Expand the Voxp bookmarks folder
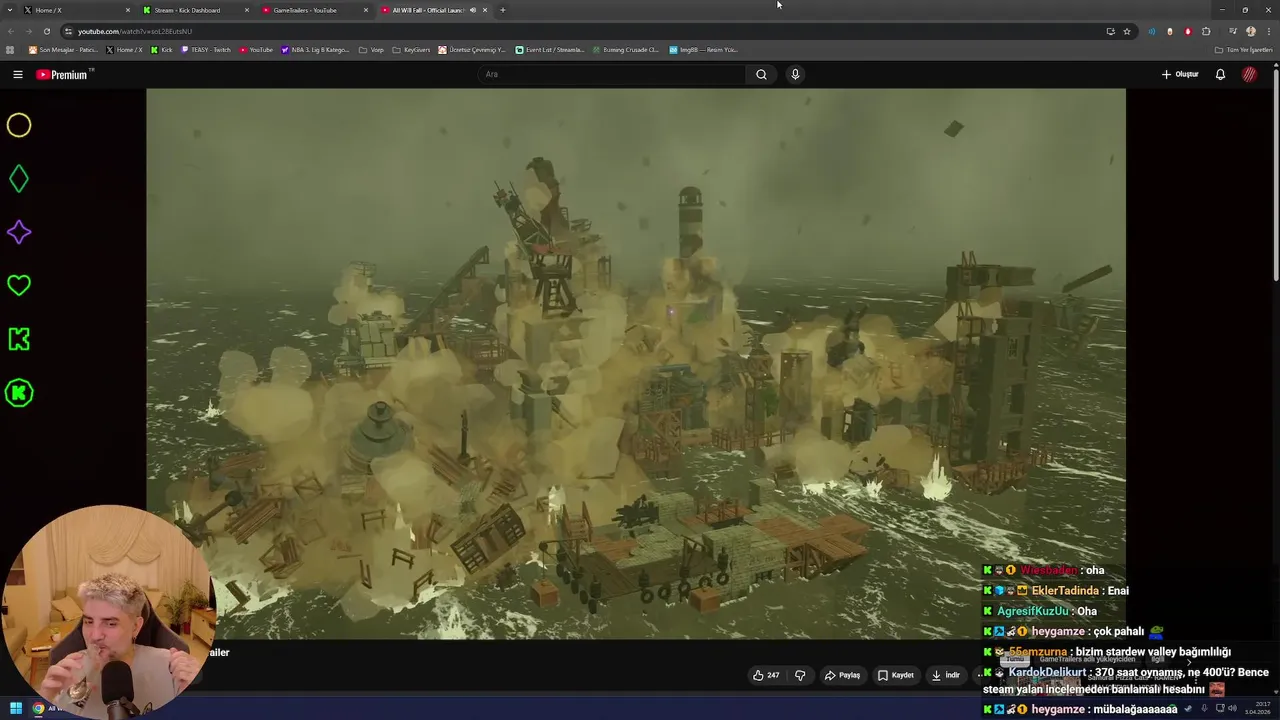This screenshot has height=720, width=1280. (x=371, y=49)
